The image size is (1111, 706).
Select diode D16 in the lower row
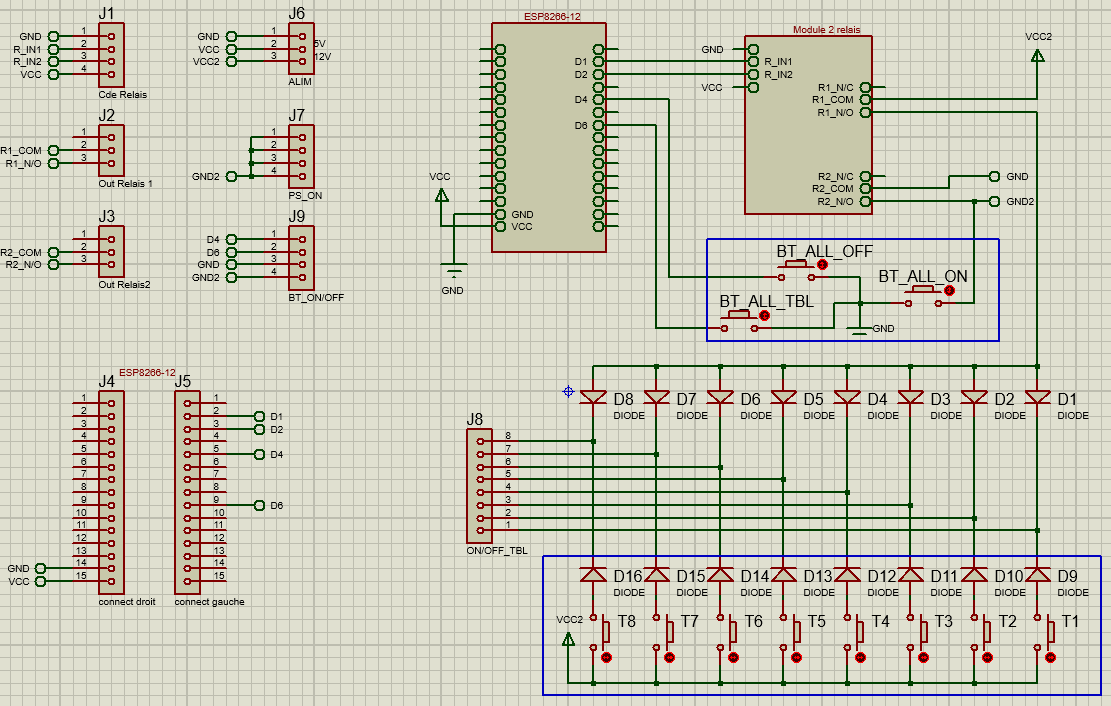coord(594,575)
